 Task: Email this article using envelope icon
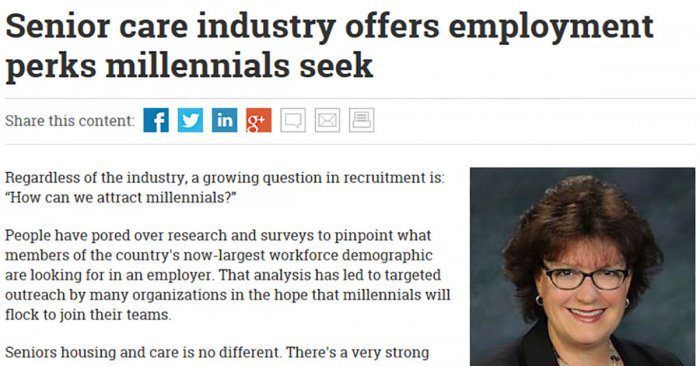[x=327, y=120]
